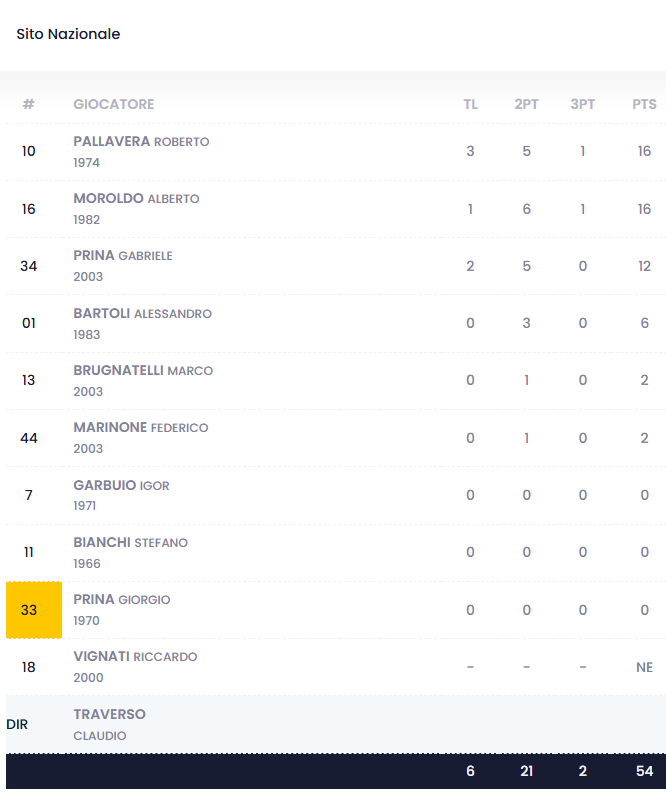This screenshot has width=666, height=796.
Task: Select Marinone Federico player name
Action: coord(141,428)
